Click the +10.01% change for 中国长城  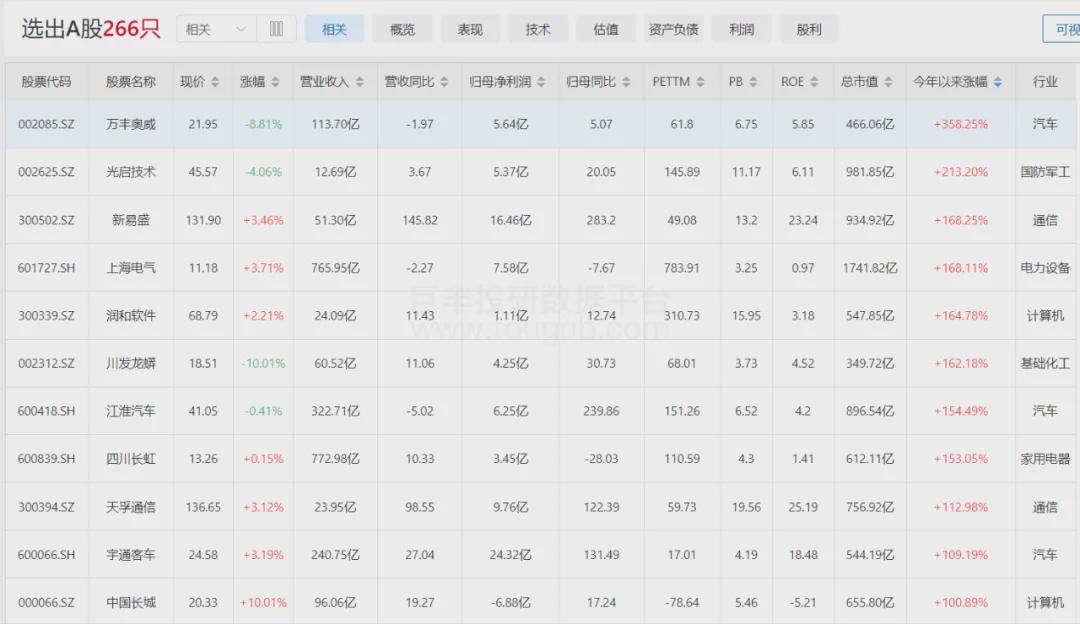[x=263, y=603]
